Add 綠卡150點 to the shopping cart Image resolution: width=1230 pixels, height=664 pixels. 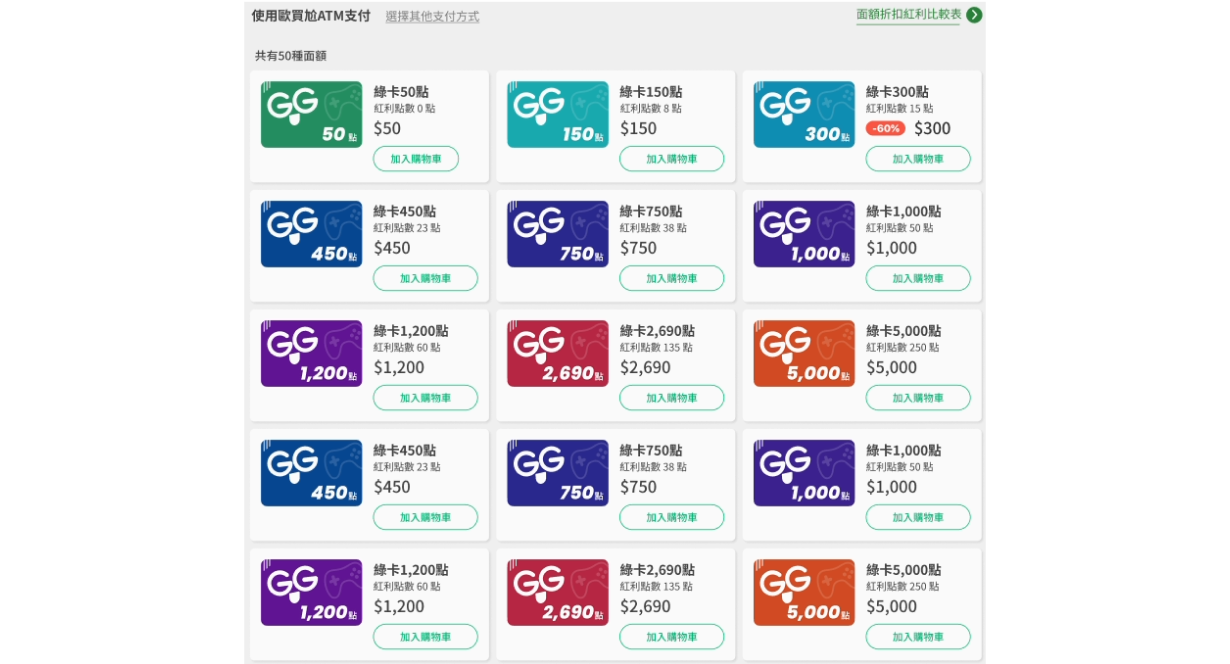(x=672, y=159)
